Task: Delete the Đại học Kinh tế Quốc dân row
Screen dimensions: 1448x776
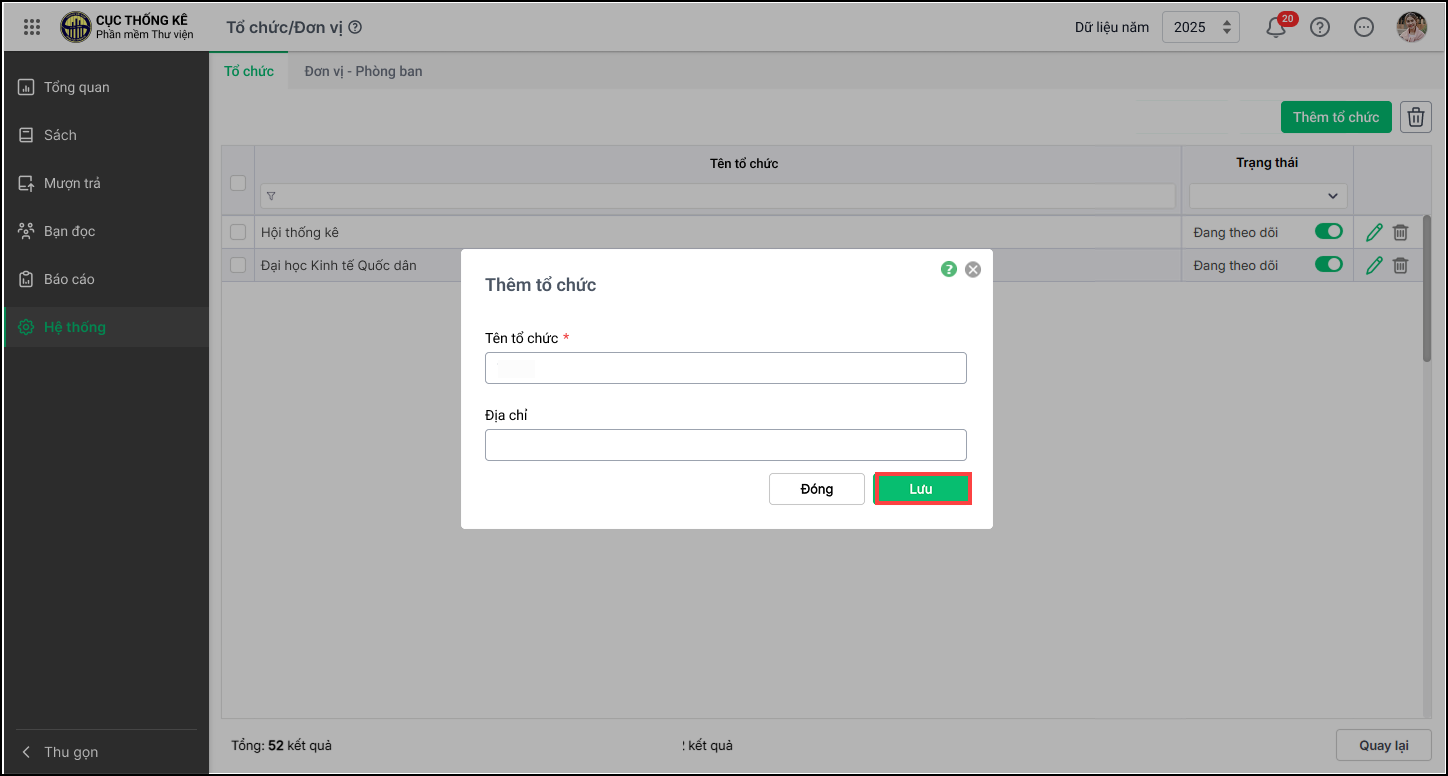Action: [1401, 265]
